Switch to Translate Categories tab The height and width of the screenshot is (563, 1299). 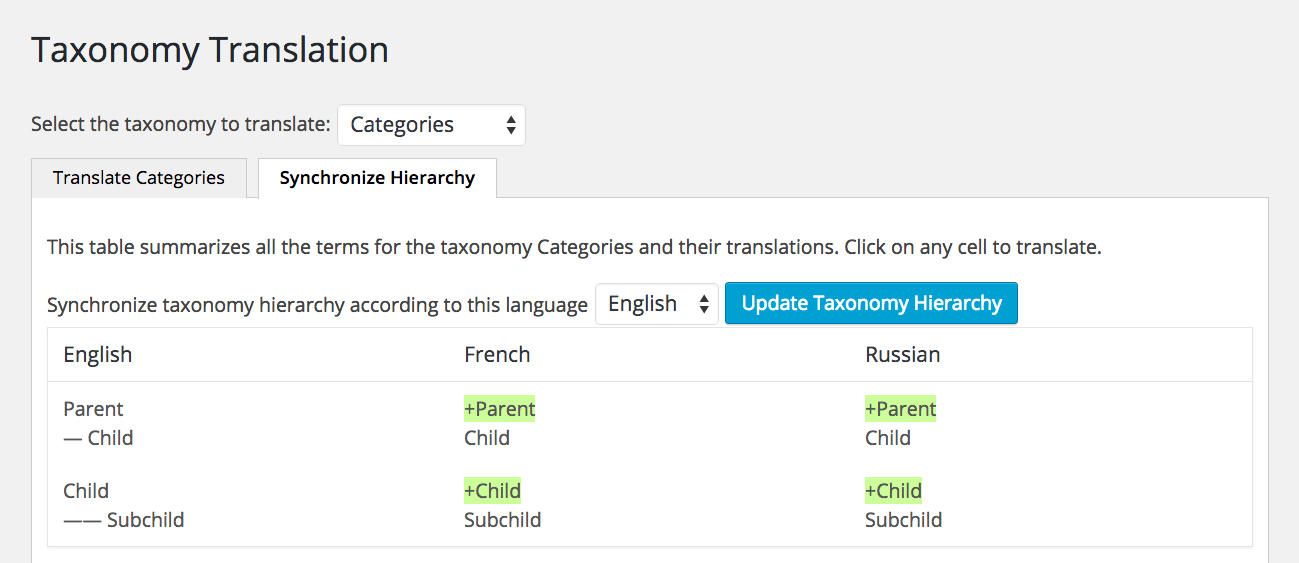[x=139, y=178]
